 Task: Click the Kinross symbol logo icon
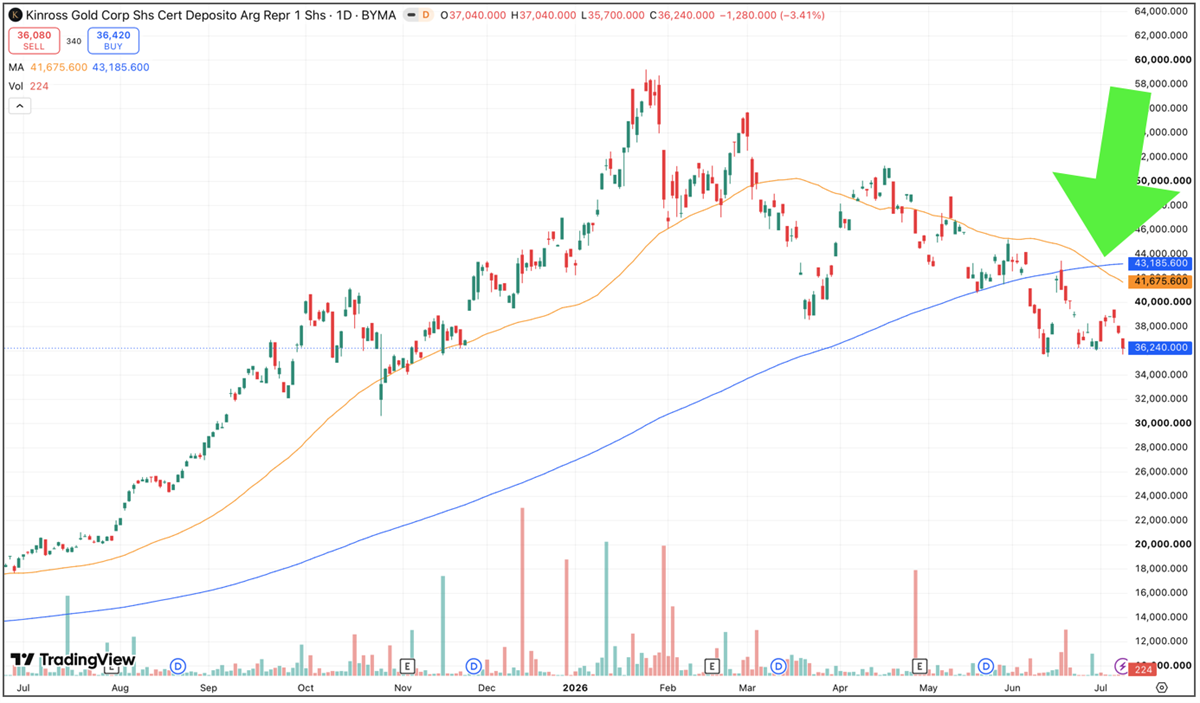coord(17,15)
